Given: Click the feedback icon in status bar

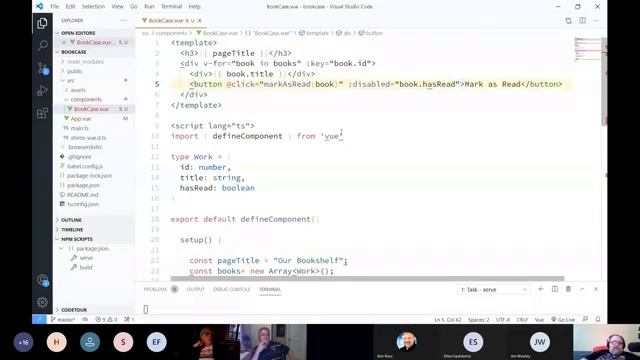Looking at the screenshot, I should coord(585,320).
